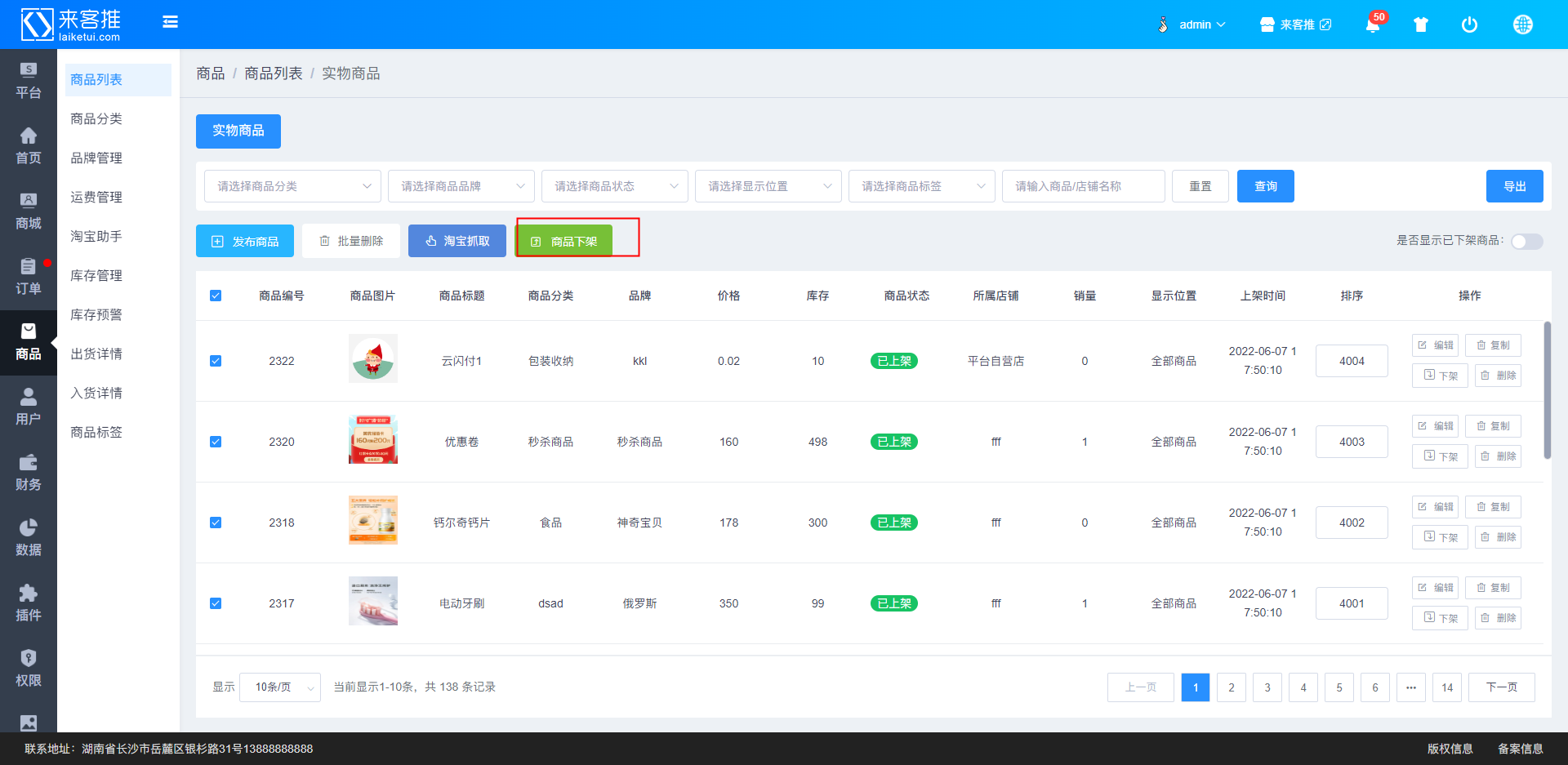Click the 重置 reset button
This screenshot has width=1568, height=765.
(1200, 186)
